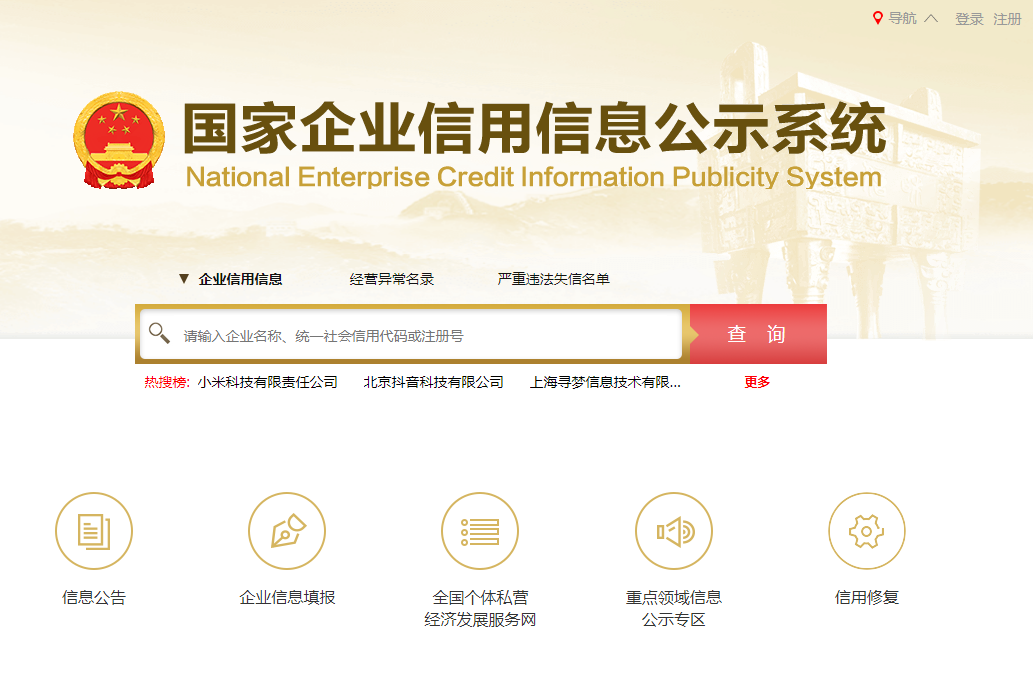The image size is (1033, 673).
Task: Click the 热搜榜 label
Action: [167, 383]
